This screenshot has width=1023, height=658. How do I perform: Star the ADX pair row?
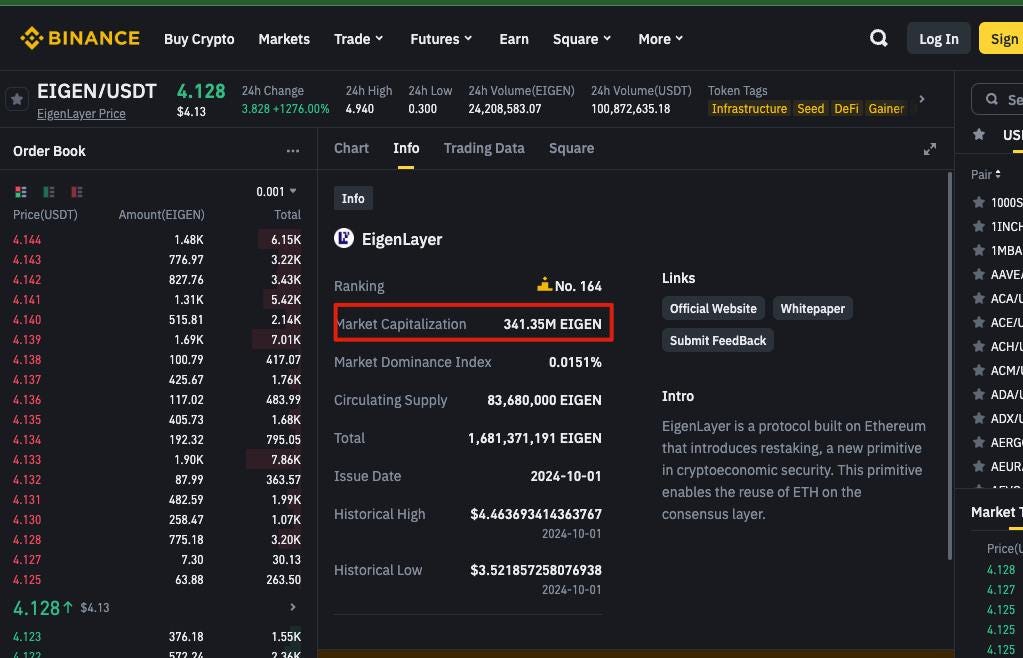coord(979,418)
